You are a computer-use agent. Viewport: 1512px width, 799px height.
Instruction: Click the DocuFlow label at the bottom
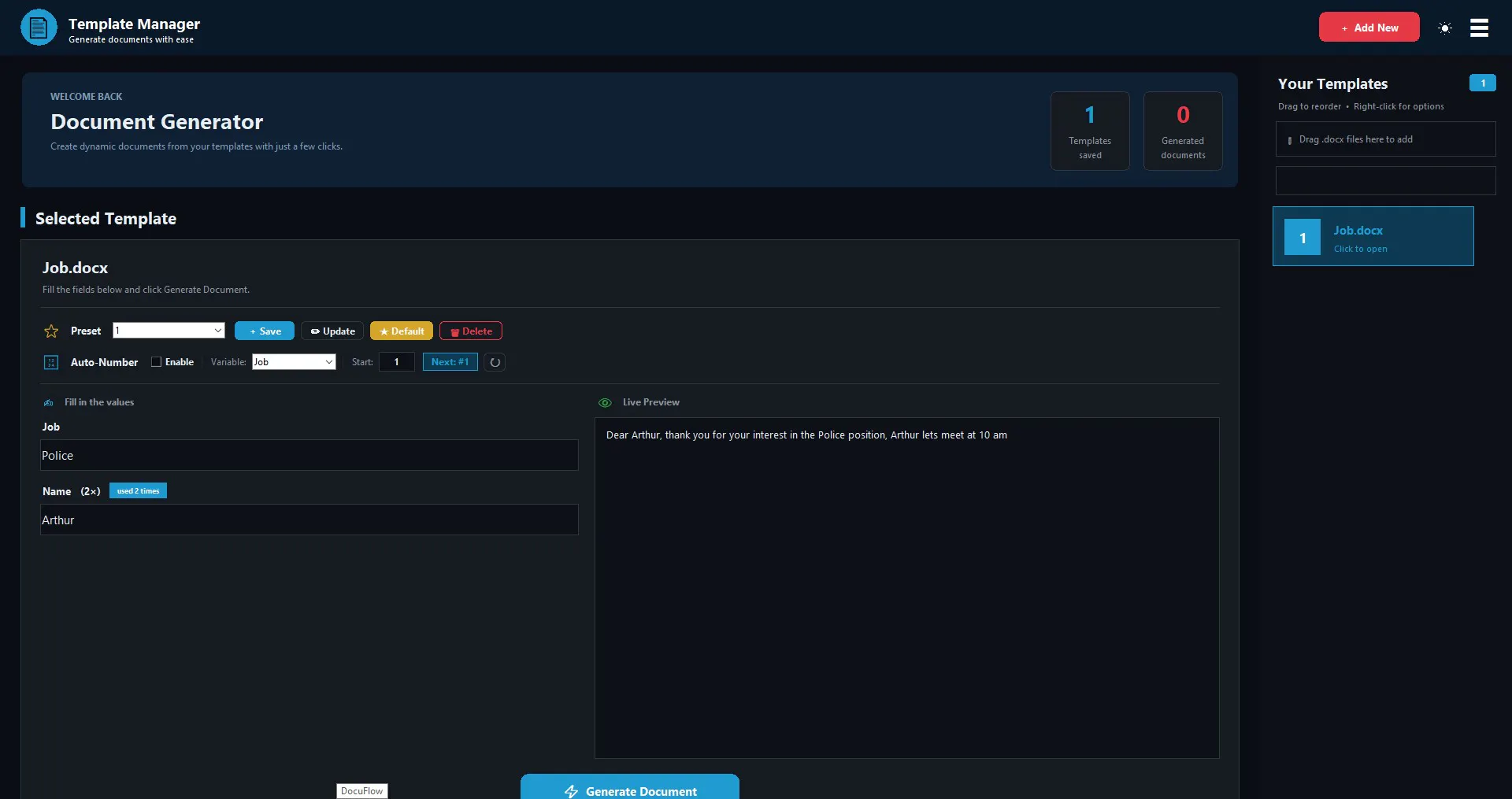point(362,791)
